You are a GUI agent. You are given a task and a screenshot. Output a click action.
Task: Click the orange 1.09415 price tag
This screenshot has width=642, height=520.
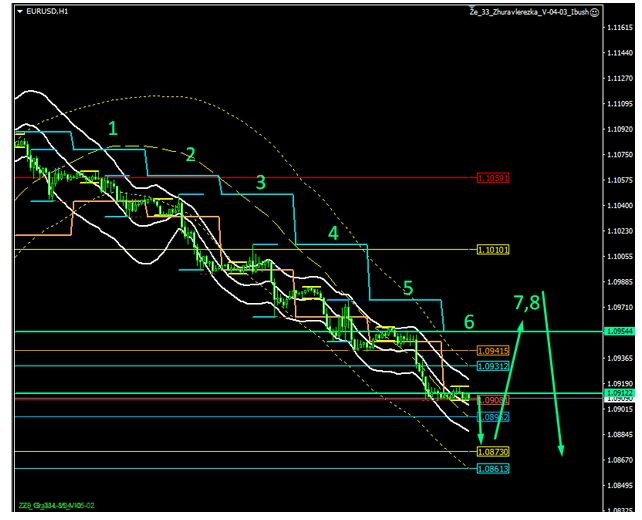(494, 351)
